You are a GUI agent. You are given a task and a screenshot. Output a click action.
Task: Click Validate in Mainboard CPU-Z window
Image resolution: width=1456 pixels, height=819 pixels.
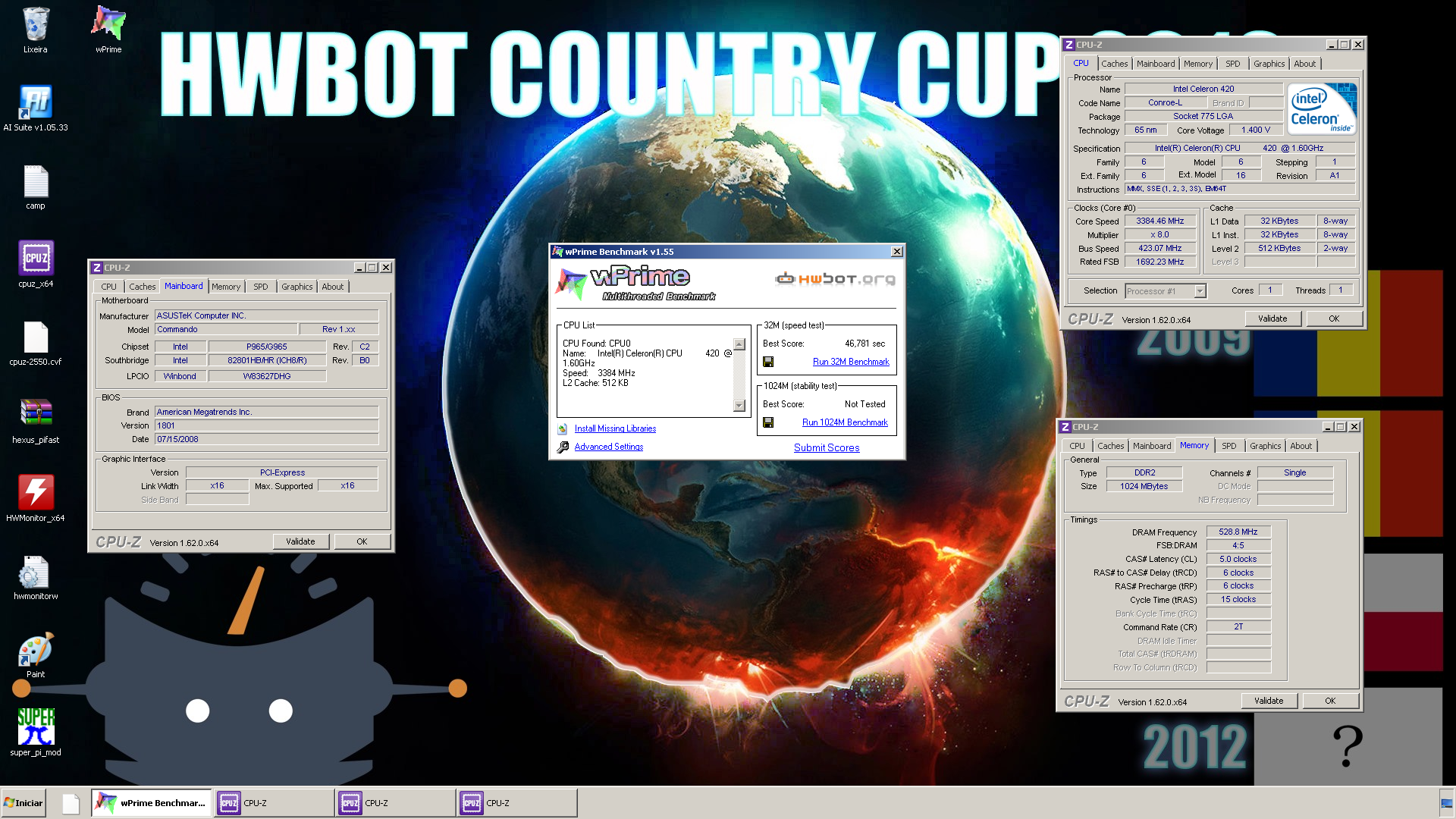pos(300,541)
